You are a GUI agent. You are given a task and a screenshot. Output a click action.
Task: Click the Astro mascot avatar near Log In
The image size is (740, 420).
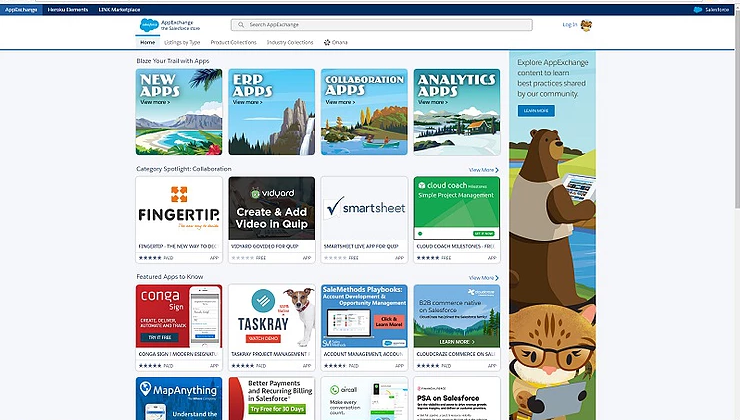click(586, 25)
